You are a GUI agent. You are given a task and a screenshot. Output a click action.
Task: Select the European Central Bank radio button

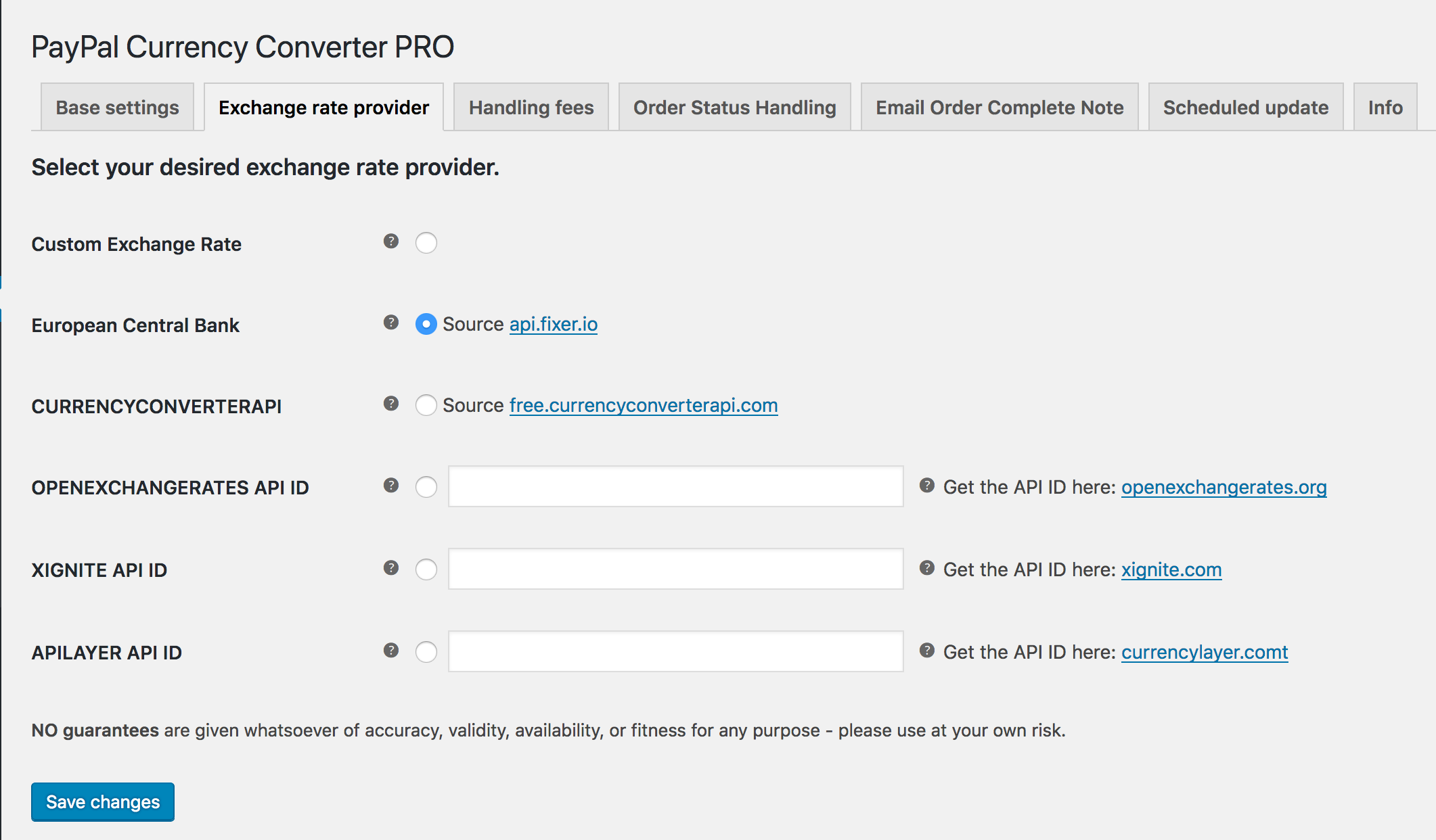coord(426,324)
